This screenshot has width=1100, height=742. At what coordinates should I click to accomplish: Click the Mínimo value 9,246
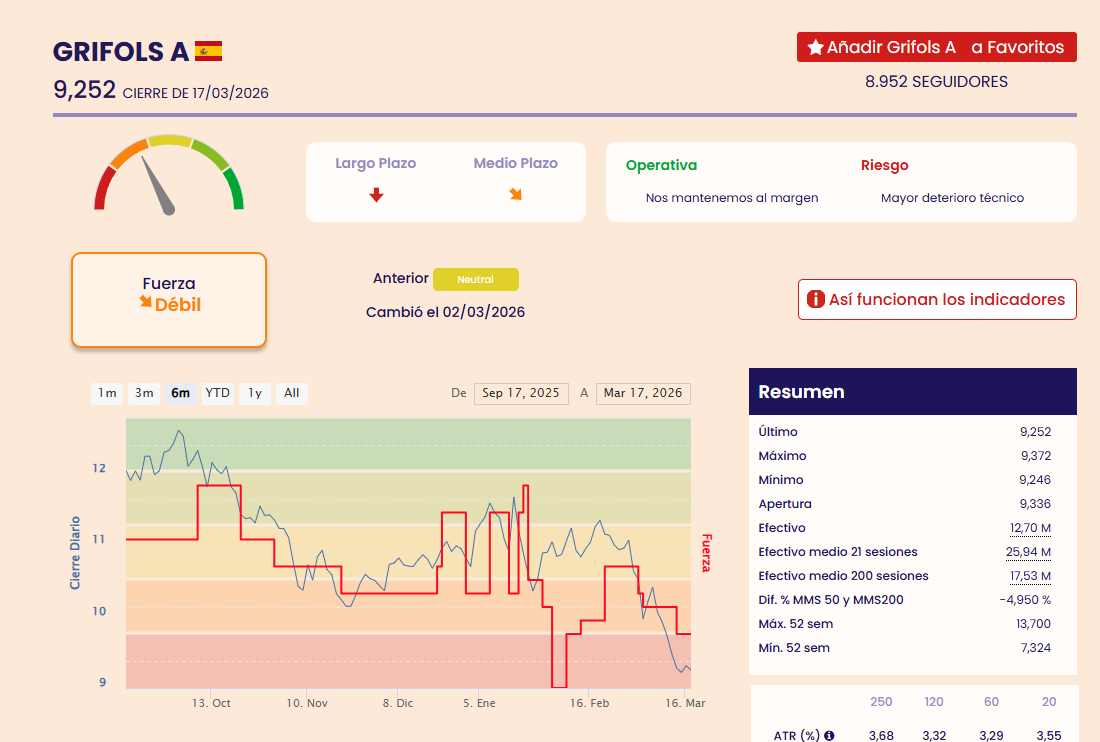[x=1035, y=480]
